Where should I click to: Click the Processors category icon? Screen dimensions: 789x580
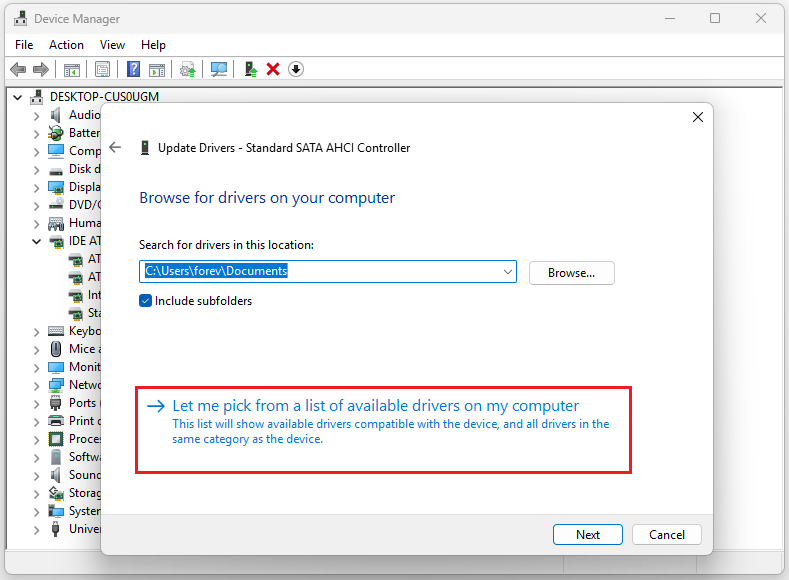click(x=56, y=439)
